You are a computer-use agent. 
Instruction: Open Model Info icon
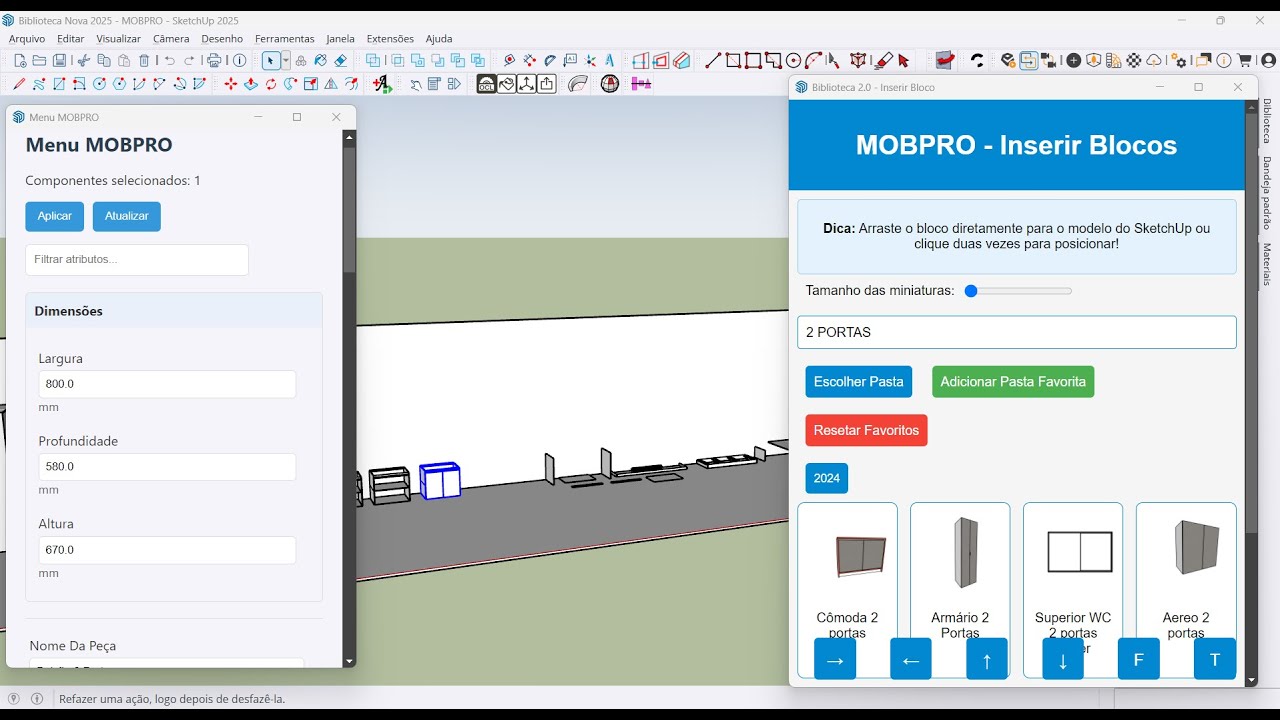[x=239, y=60]
